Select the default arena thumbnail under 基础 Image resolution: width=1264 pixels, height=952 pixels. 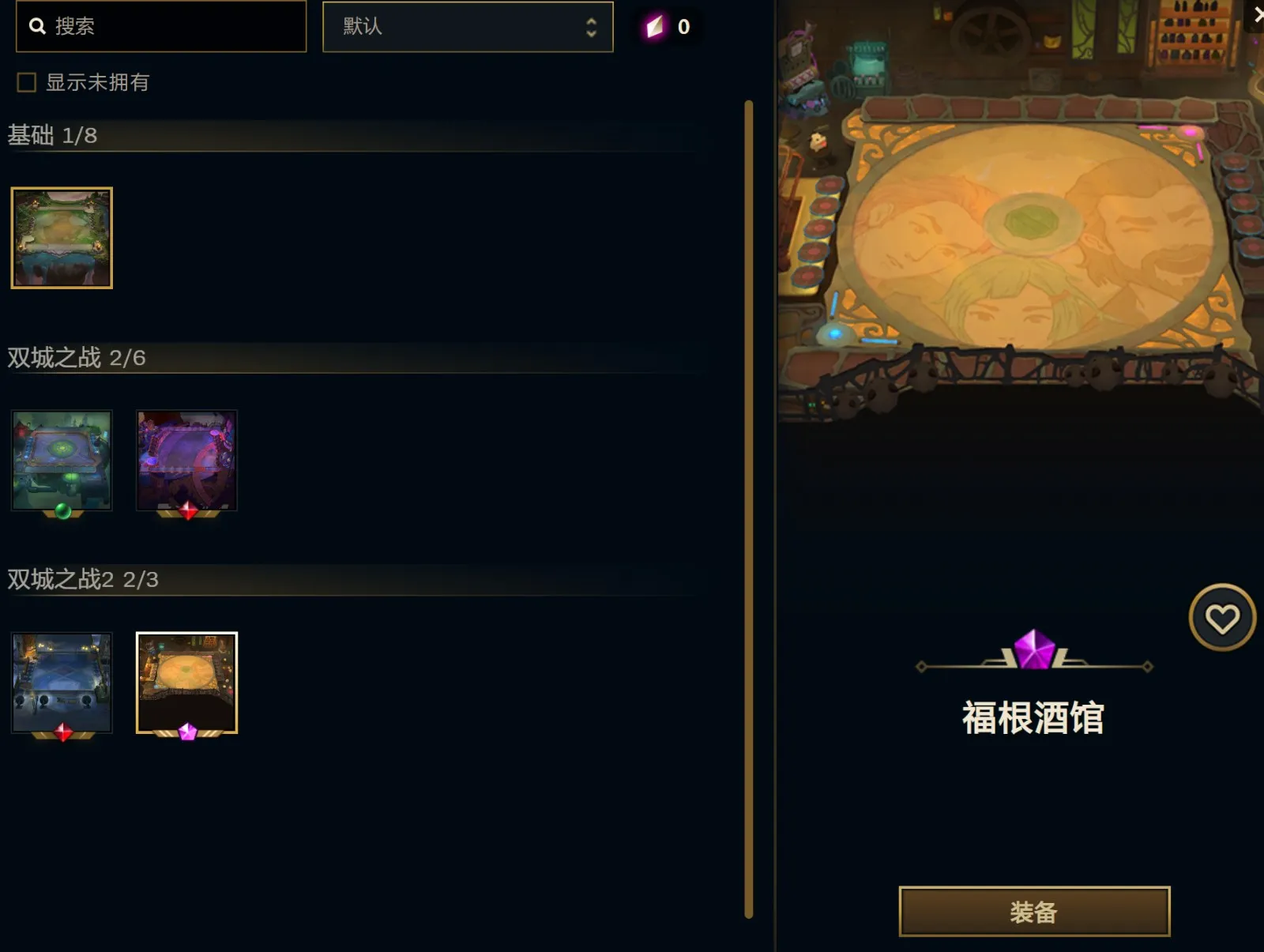tap(62, 238)
